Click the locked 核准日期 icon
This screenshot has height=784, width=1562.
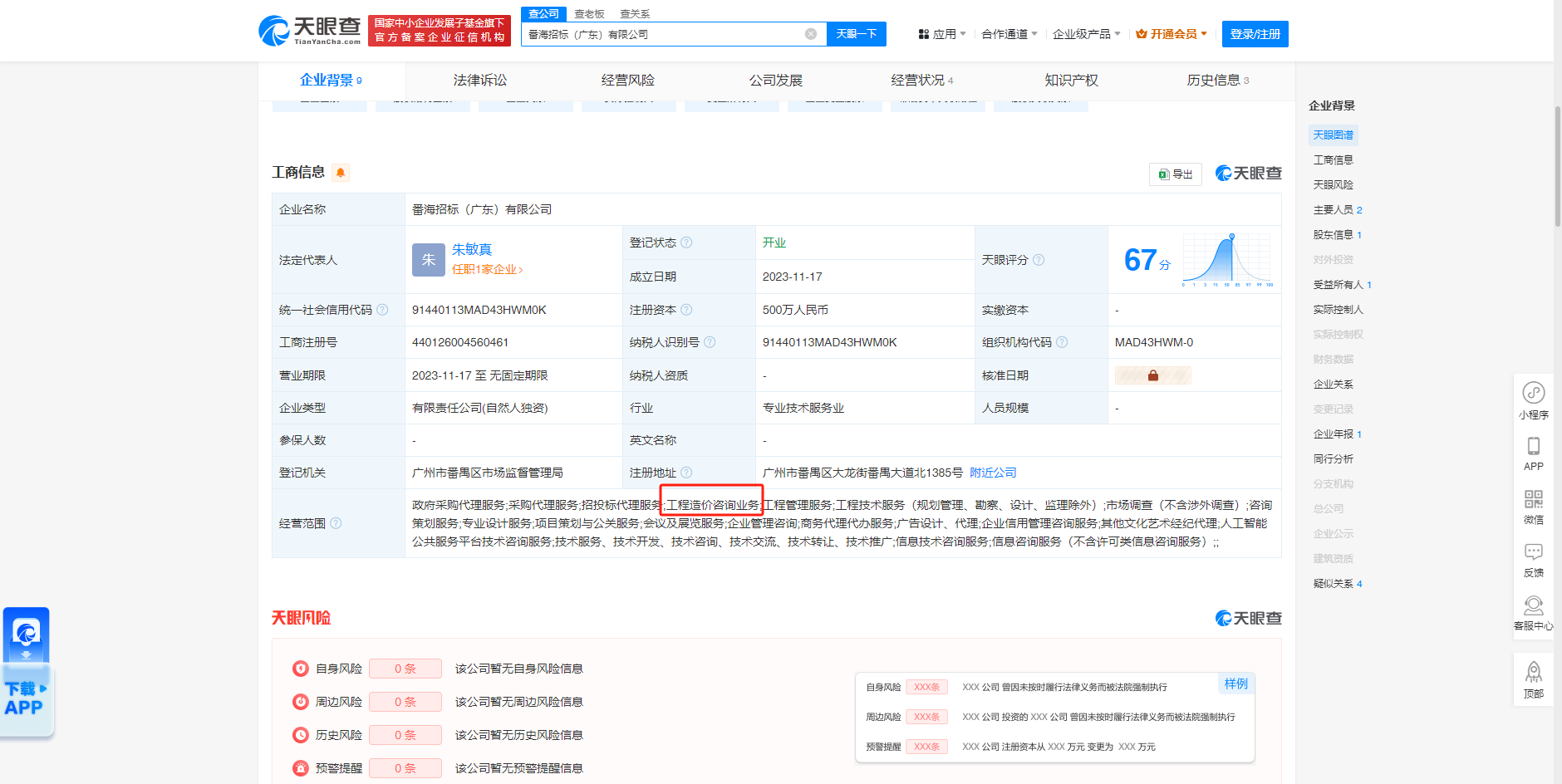1153,375
